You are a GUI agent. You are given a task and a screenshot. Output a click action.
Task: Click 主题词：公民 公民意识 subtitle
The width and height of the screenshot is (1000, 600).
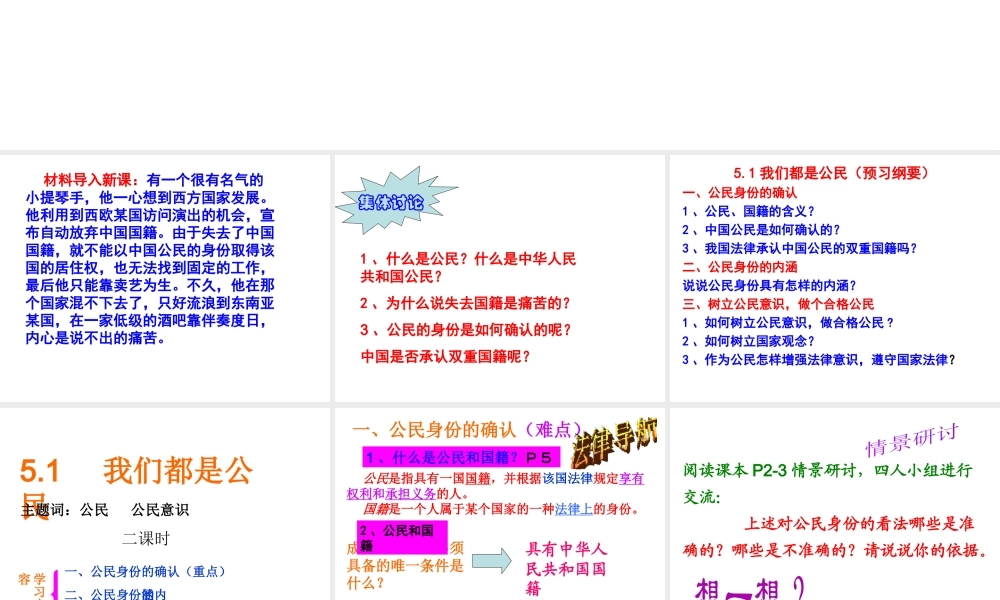pyautogui.click(x=105, y=510)
